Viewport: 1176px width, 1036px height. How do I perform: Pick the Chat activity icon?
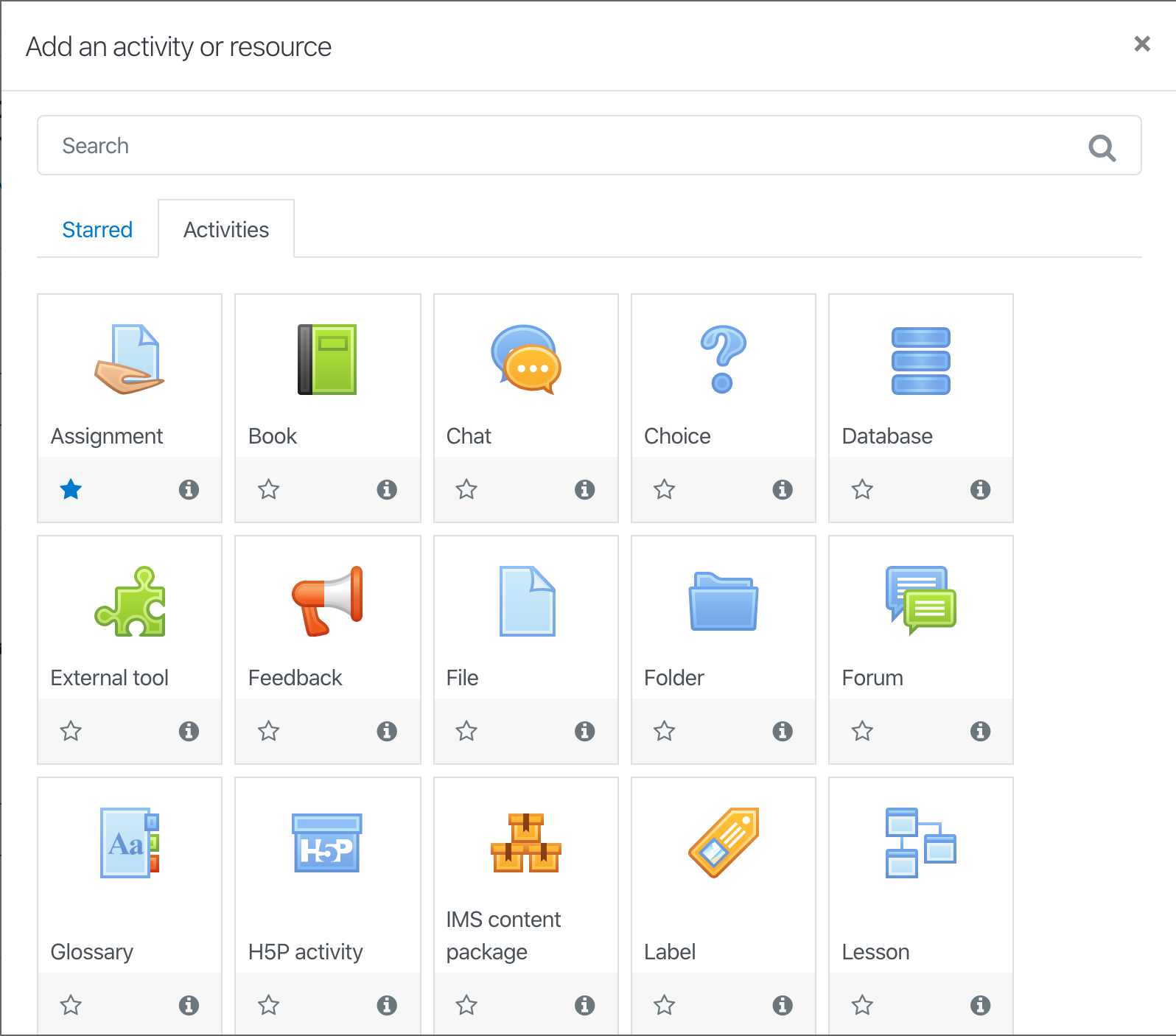click(526, 360)
